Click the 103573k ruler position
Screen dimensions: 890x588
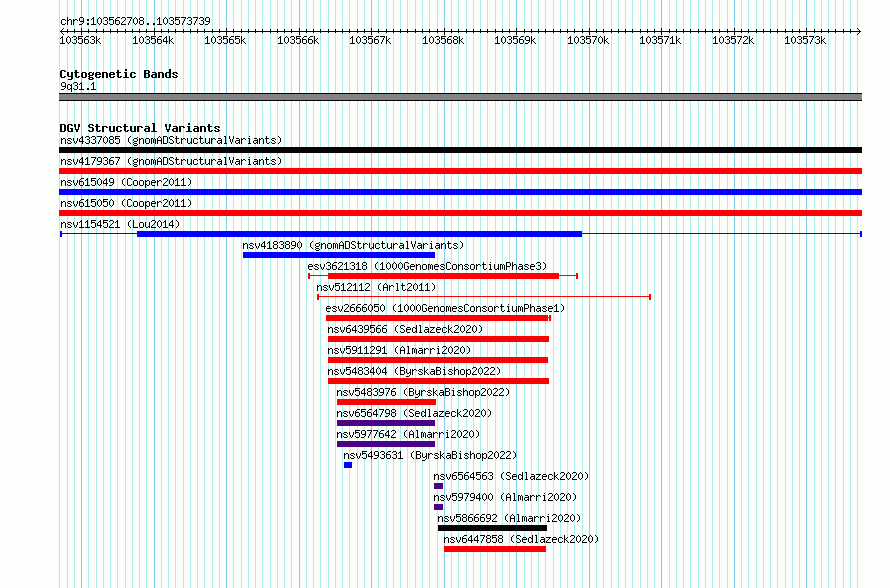(805, 40)
